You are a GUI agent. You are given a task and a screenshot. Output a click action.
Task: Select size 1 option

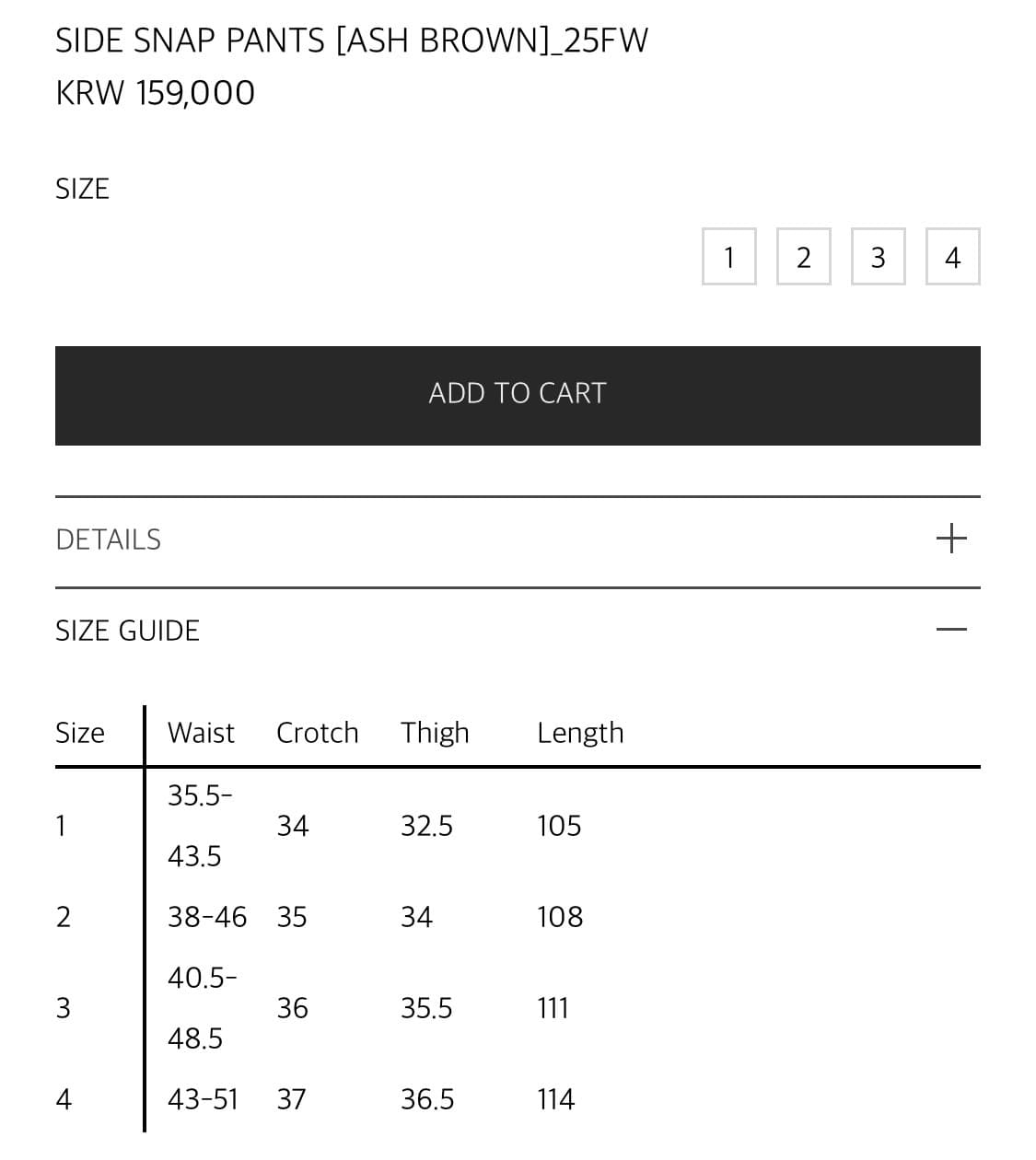728,257
